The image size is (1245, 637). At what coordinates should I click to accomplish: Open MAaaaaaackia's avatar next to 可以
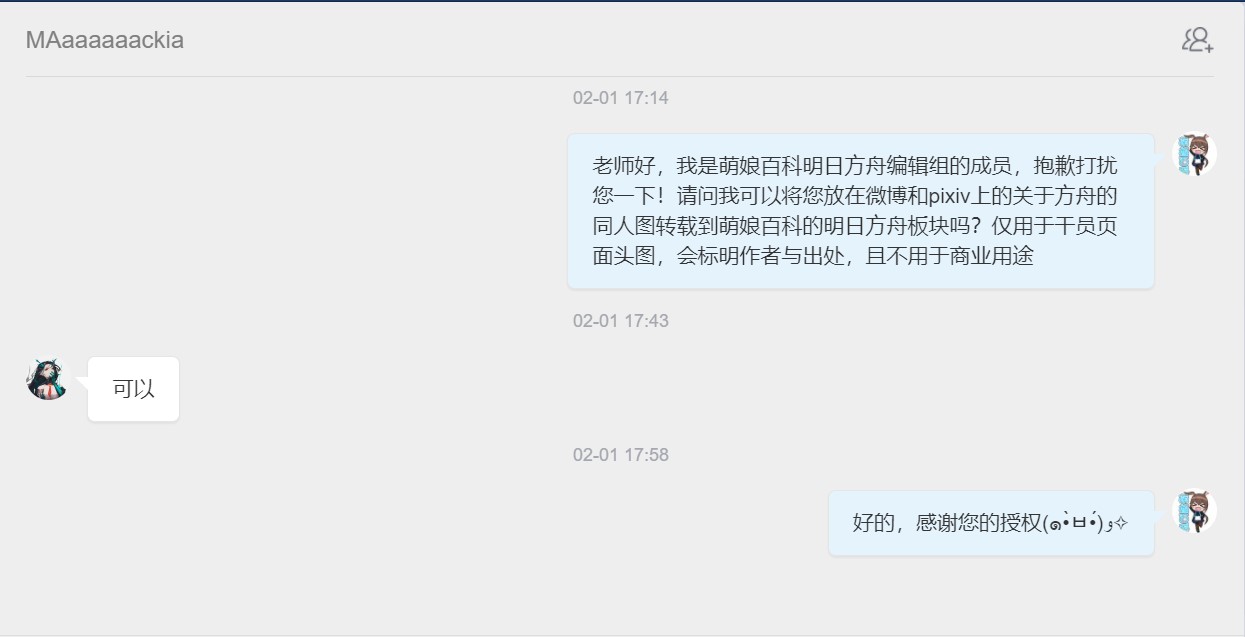pos(47,378)
